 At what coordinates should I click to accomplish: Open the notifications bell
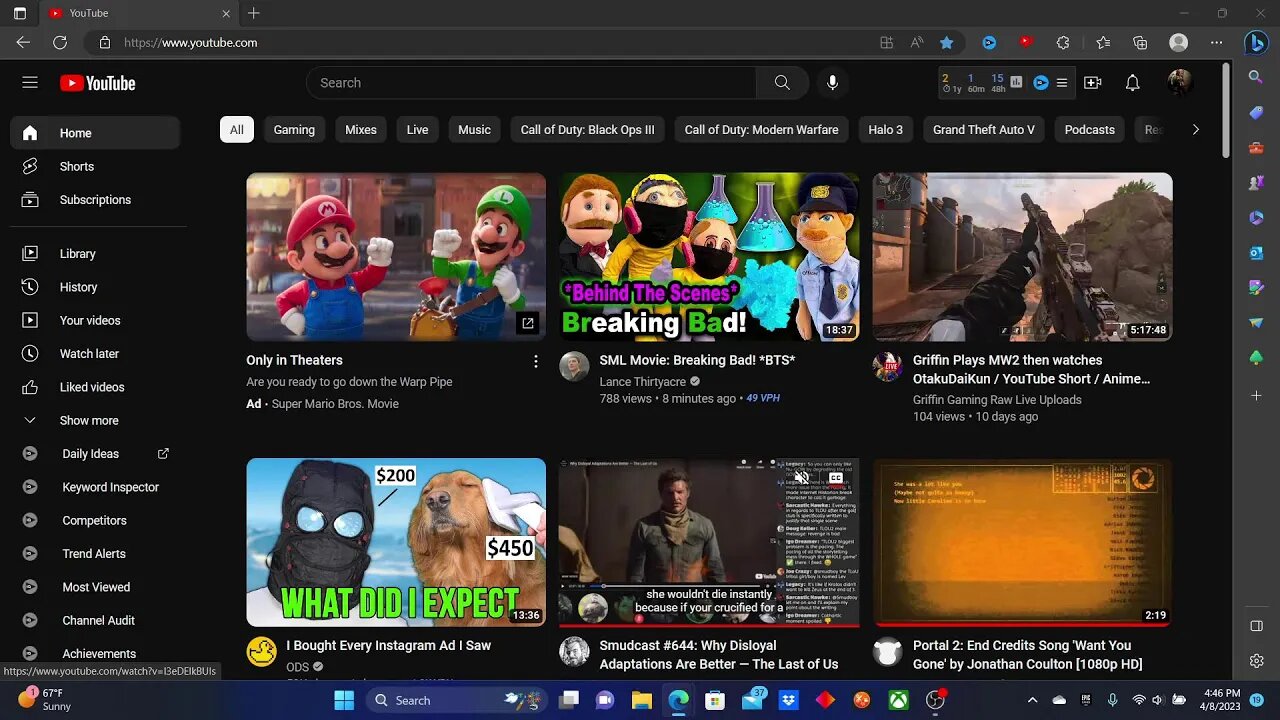[1132, 83]
